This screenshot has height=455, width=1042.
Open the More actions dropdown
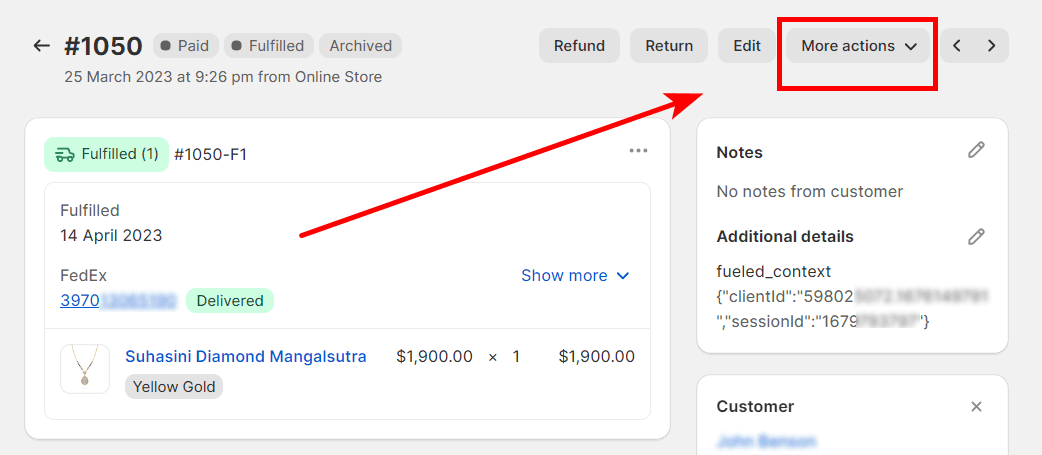(858, 46)
